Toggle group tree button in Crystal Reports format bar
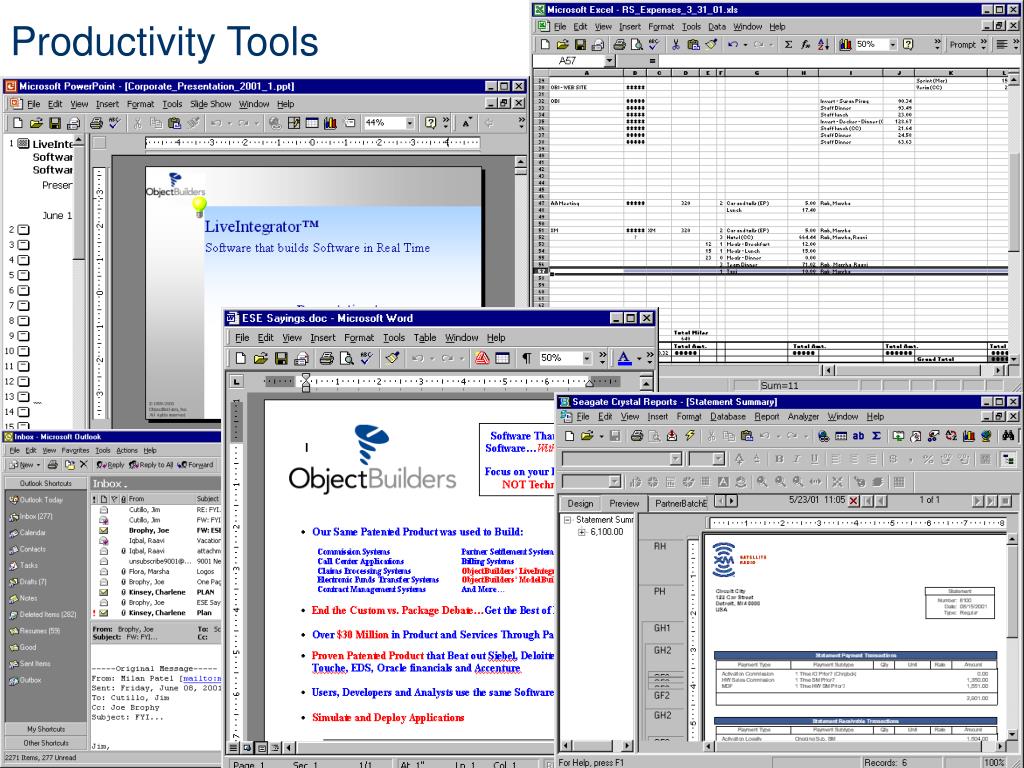 1008,459
